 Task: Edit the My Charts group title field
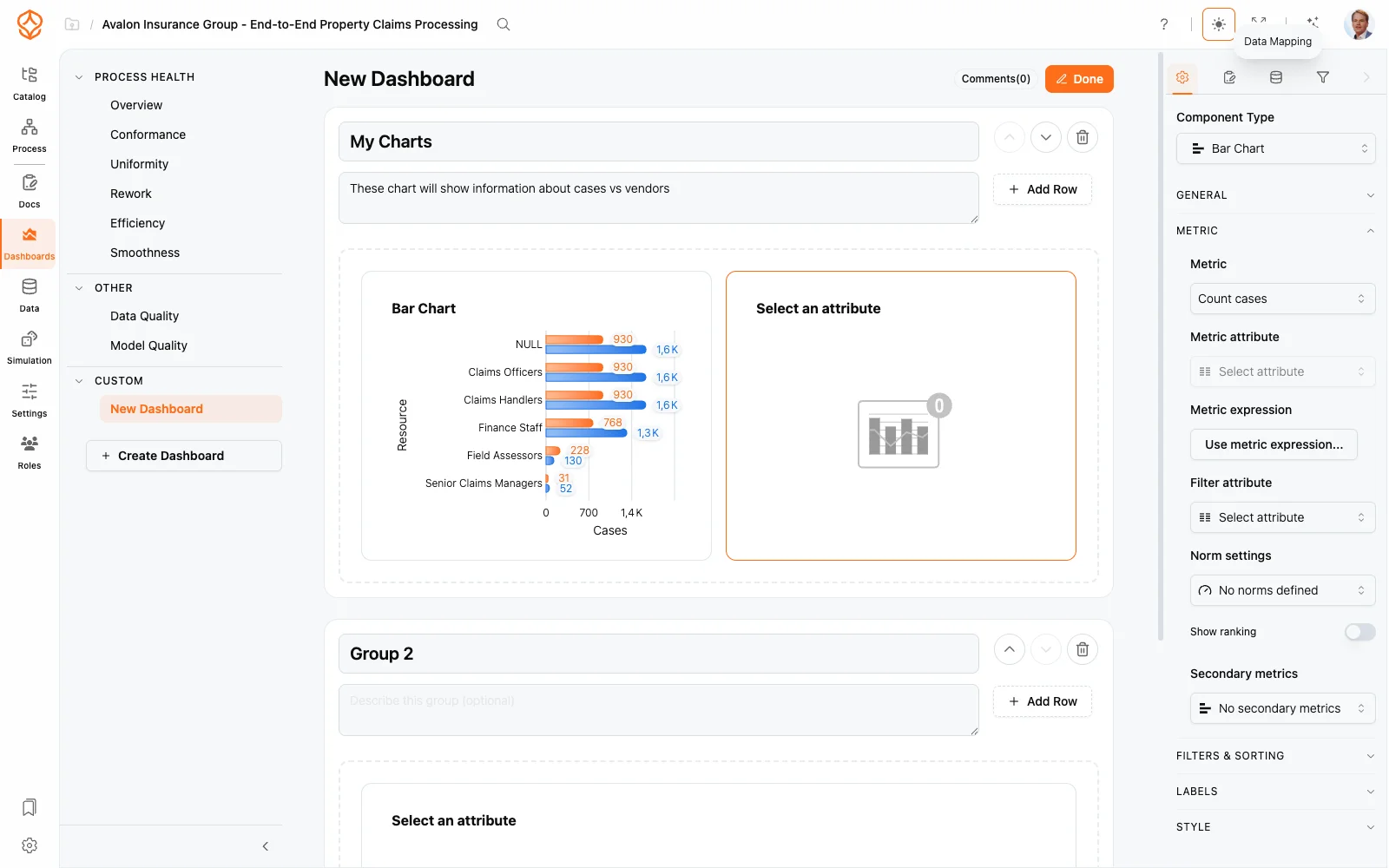[x=659, y=141]
